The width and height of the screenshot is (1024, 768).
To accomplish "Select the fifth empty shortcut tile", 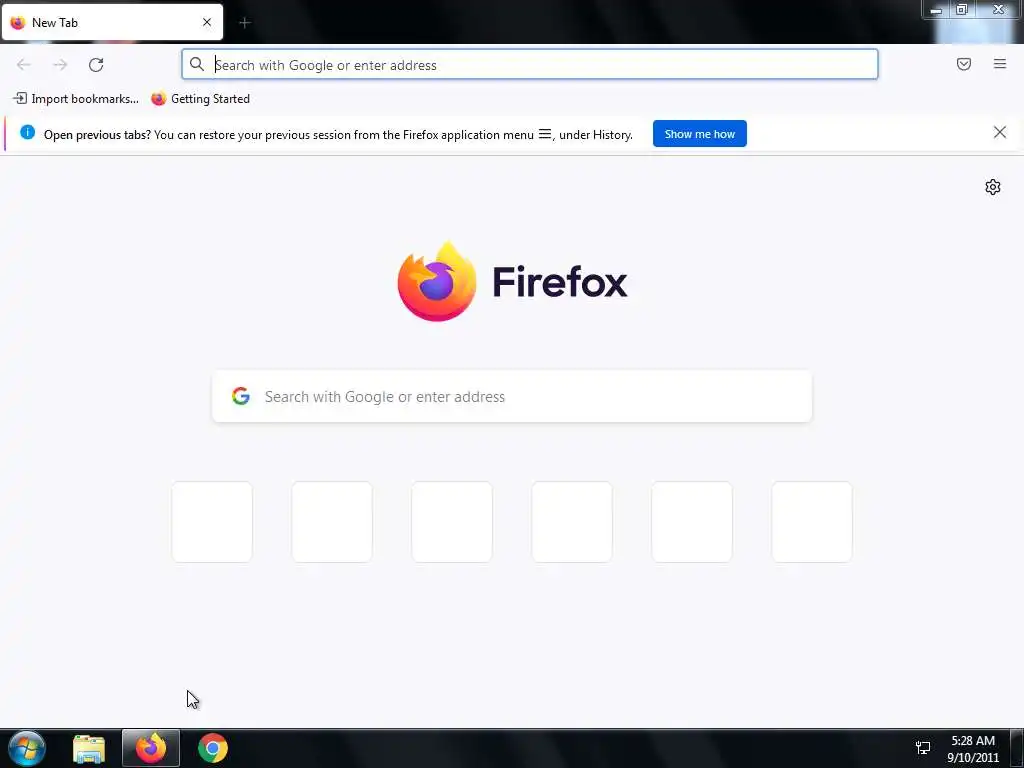I will click(692, 522).
